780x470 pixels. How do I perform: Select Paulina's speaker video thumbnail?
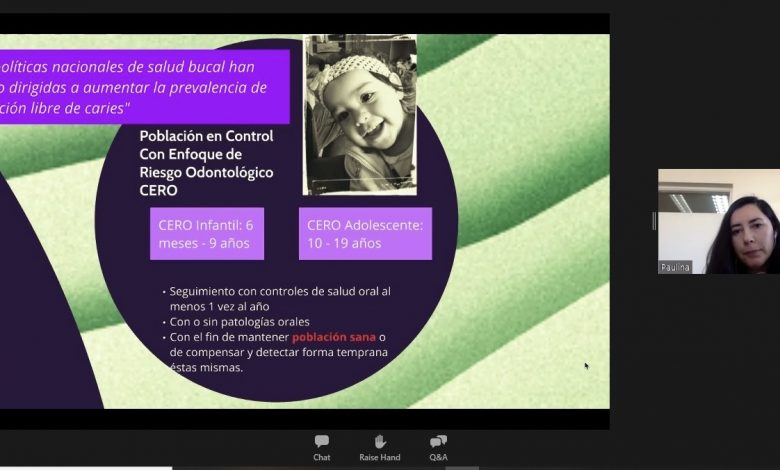[718, 220]
